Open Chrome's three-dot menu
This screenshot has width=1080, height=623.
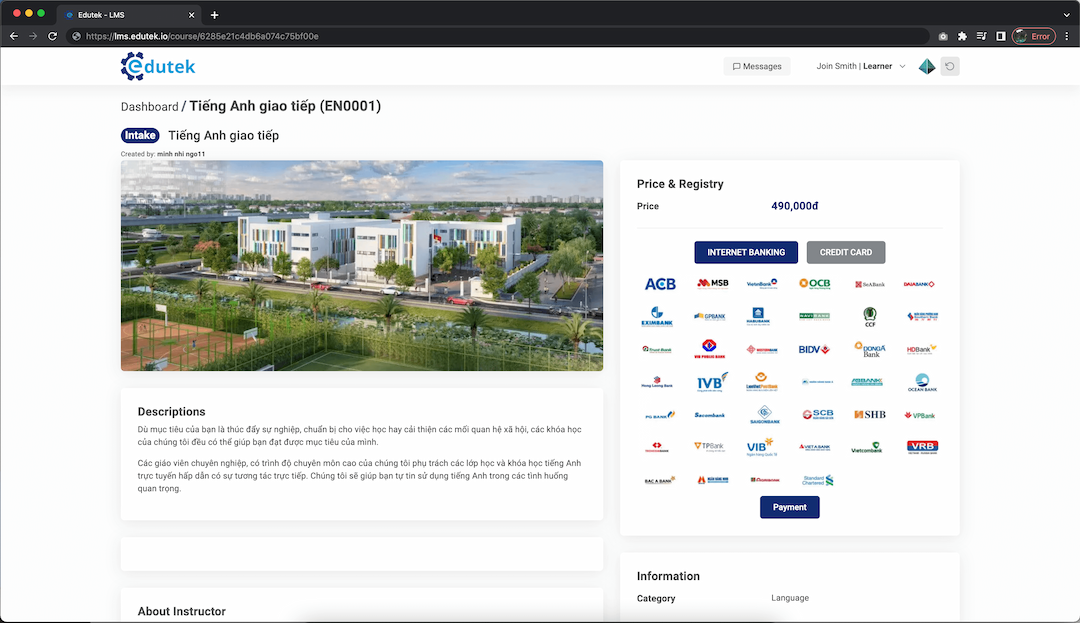tap(1066, 36)
